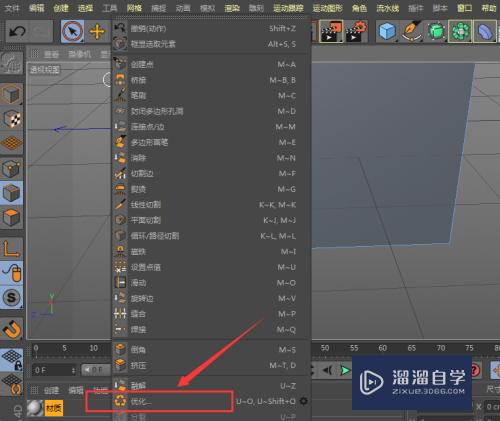Click the orange Workplane grid icon
The width and height of the screenshot is (500, 421).
(x=12, y=143)
